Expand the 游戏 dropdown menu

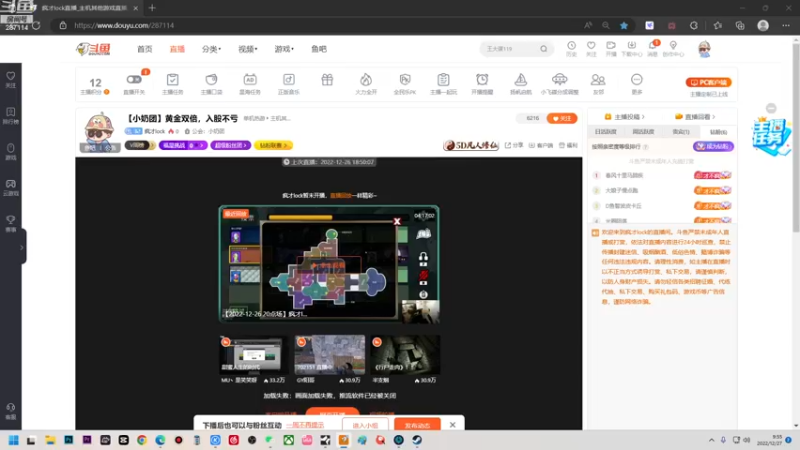[284, 49]
